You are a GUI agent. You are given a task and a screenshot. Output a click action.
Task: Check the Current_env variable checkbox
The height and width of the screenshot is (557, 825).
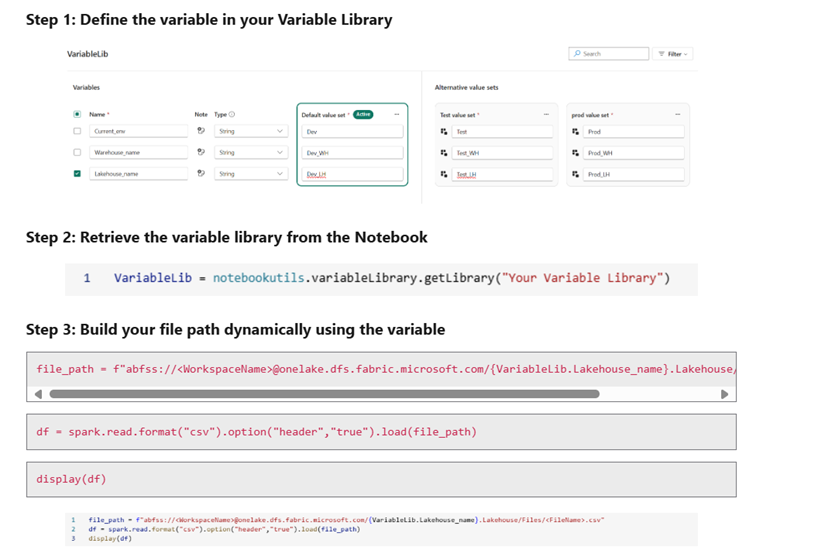tap(77, 131)
